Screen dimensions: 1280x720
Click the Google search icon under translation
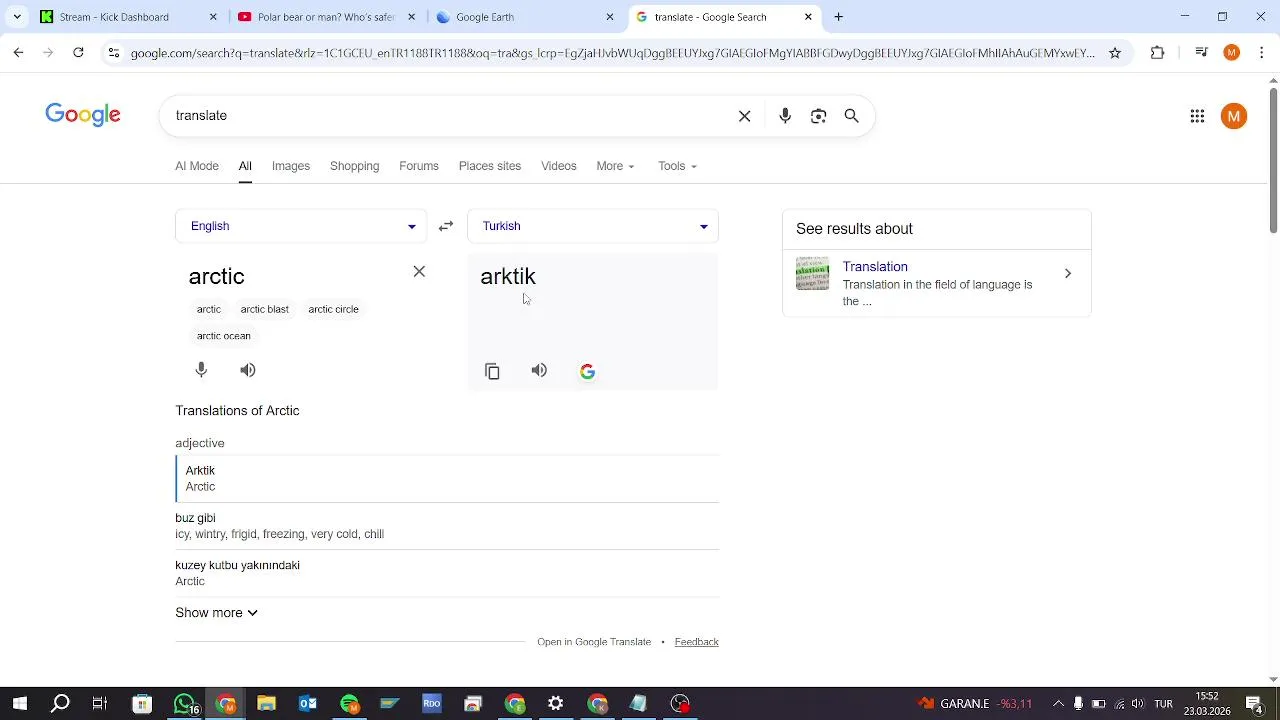pos(587,371)
